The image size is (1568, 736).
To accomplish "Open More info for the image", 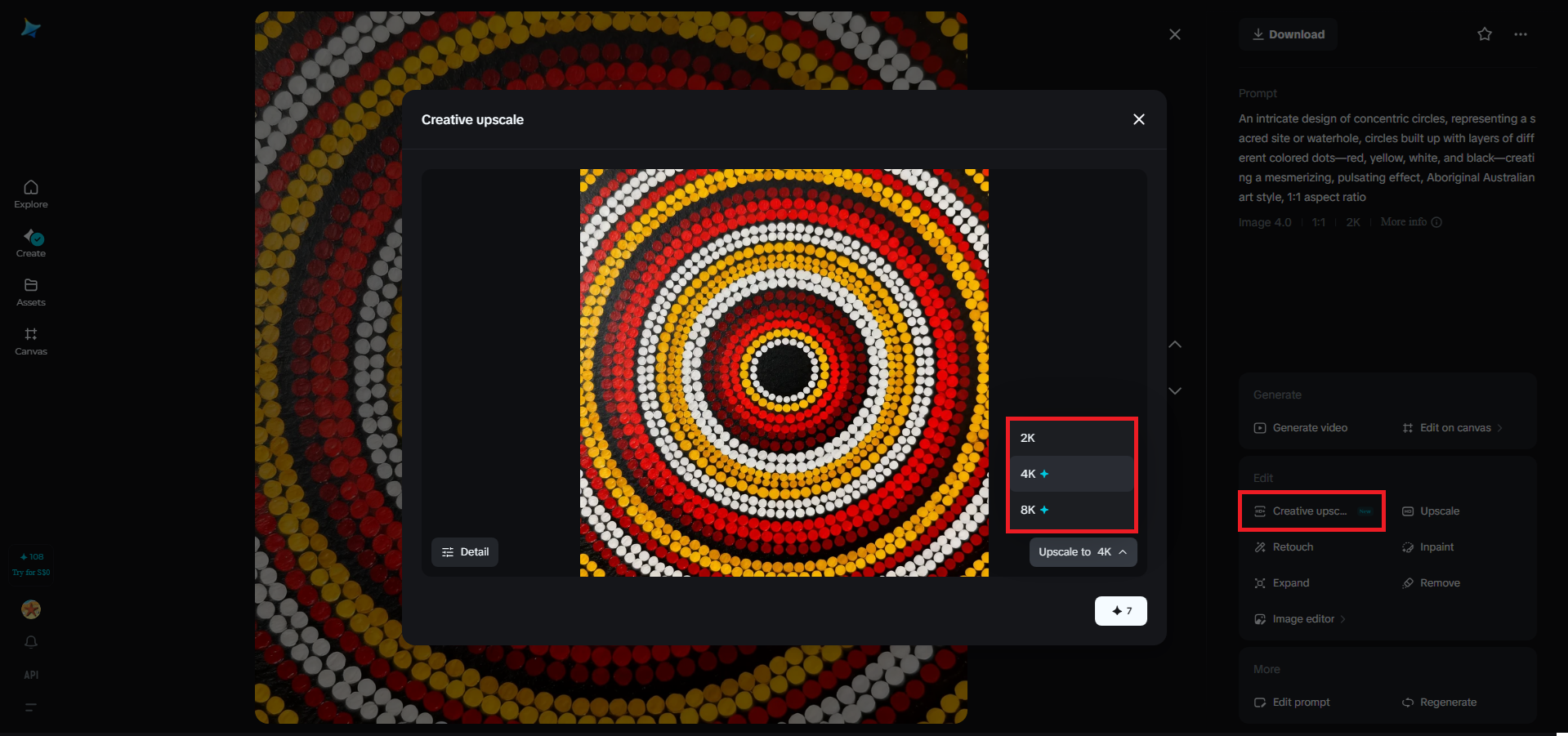I will tap(1411, 222).
